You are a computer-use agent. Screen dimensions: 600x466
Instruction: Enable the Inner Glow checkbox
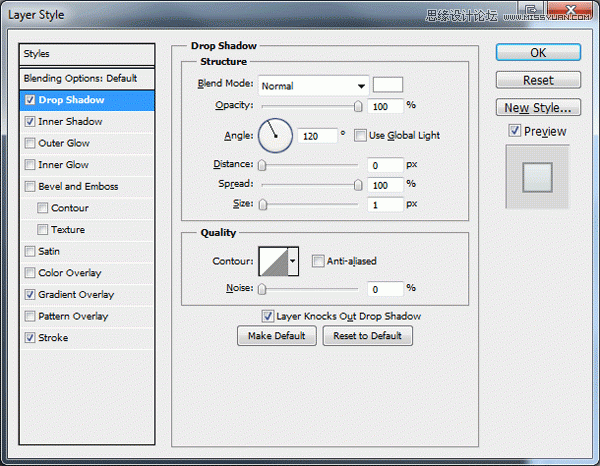tap(30, 165)
